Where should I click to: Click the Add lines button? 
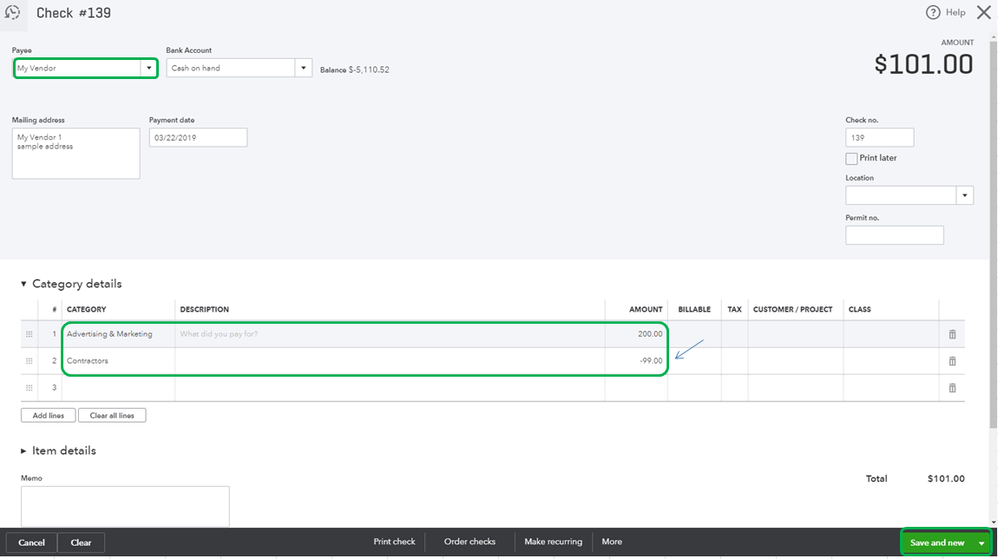tap(48, 415)
